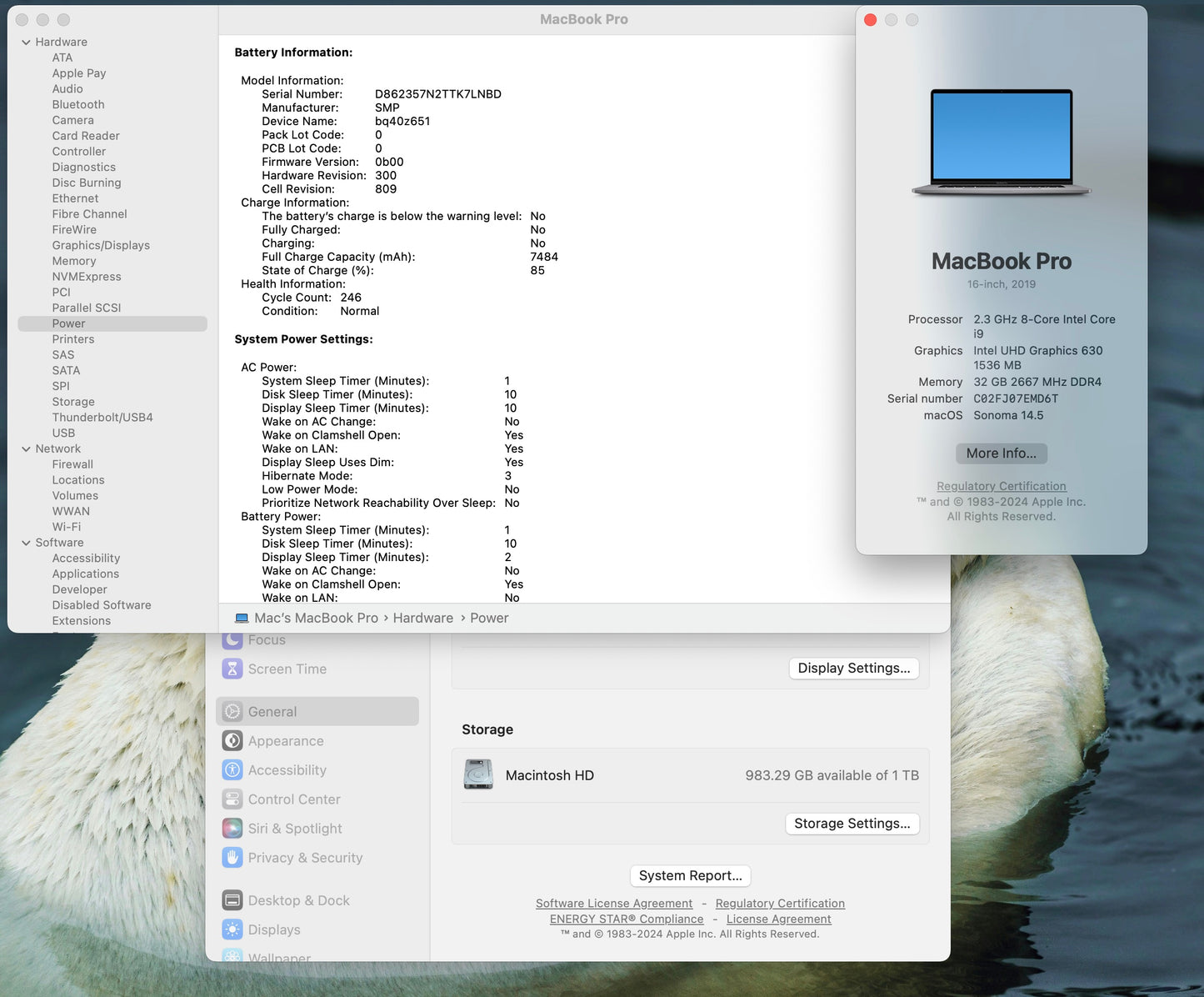Select the Appearance settings icon

pyautogui.click(x=232, y=740)
